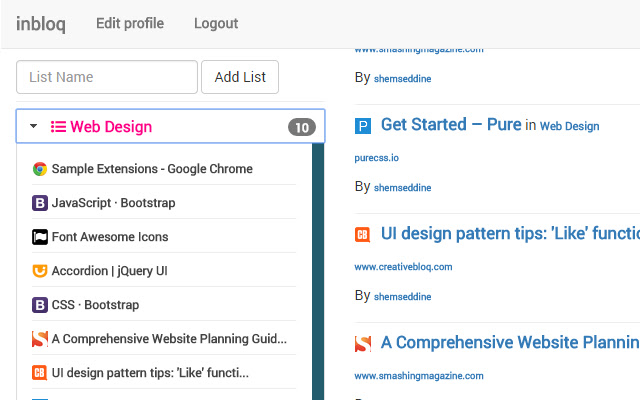
Task: Click Logout in the top bar
Action: [x=216, y=23]
